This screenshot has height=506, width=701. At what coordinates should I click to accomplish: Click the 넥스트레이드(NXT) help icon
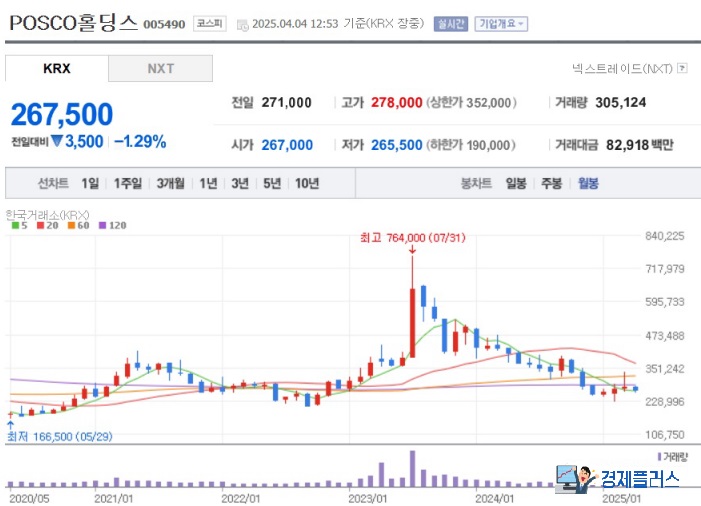[682, 68]
